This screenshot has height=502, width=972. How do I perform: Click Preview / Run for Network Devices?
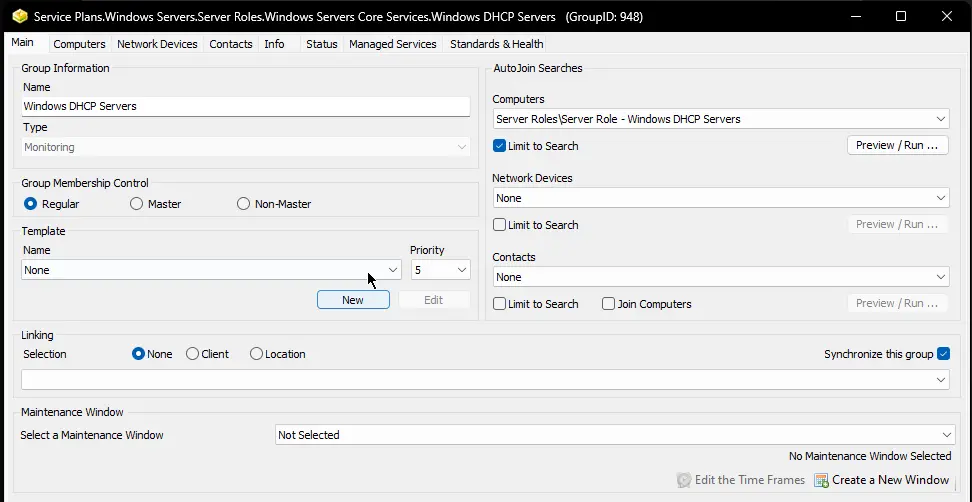898,224
